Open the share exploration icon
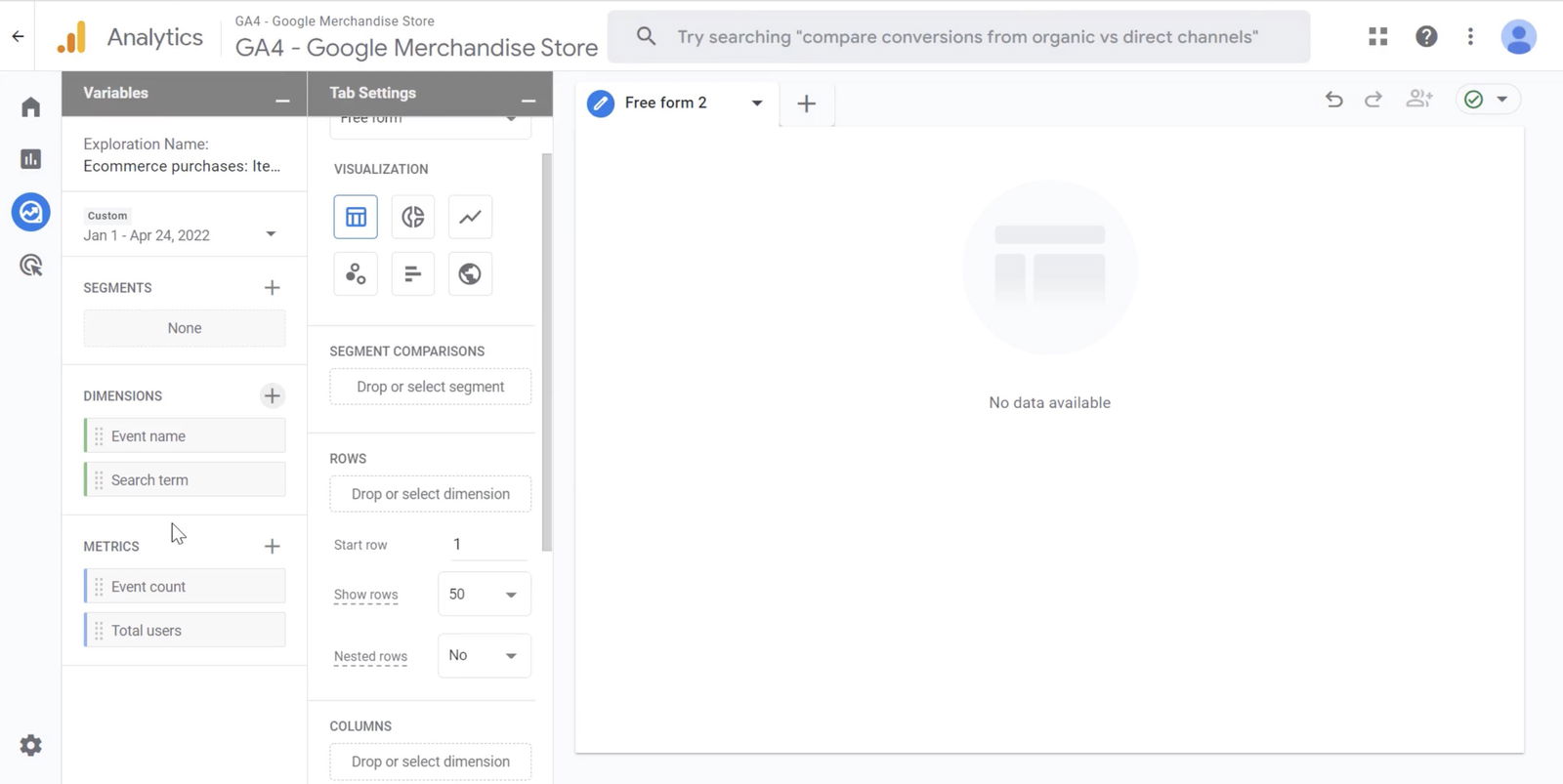 (x=1418, y=100)
